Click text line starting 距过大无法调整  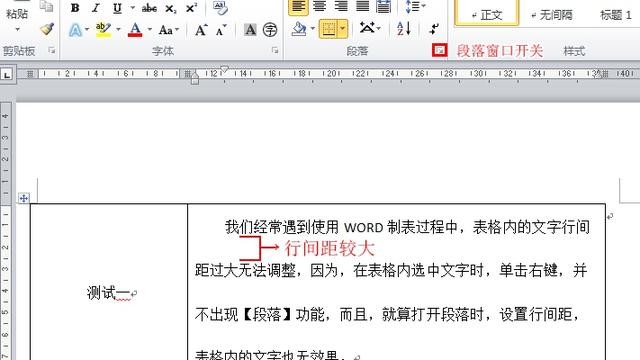pos(391,271)
